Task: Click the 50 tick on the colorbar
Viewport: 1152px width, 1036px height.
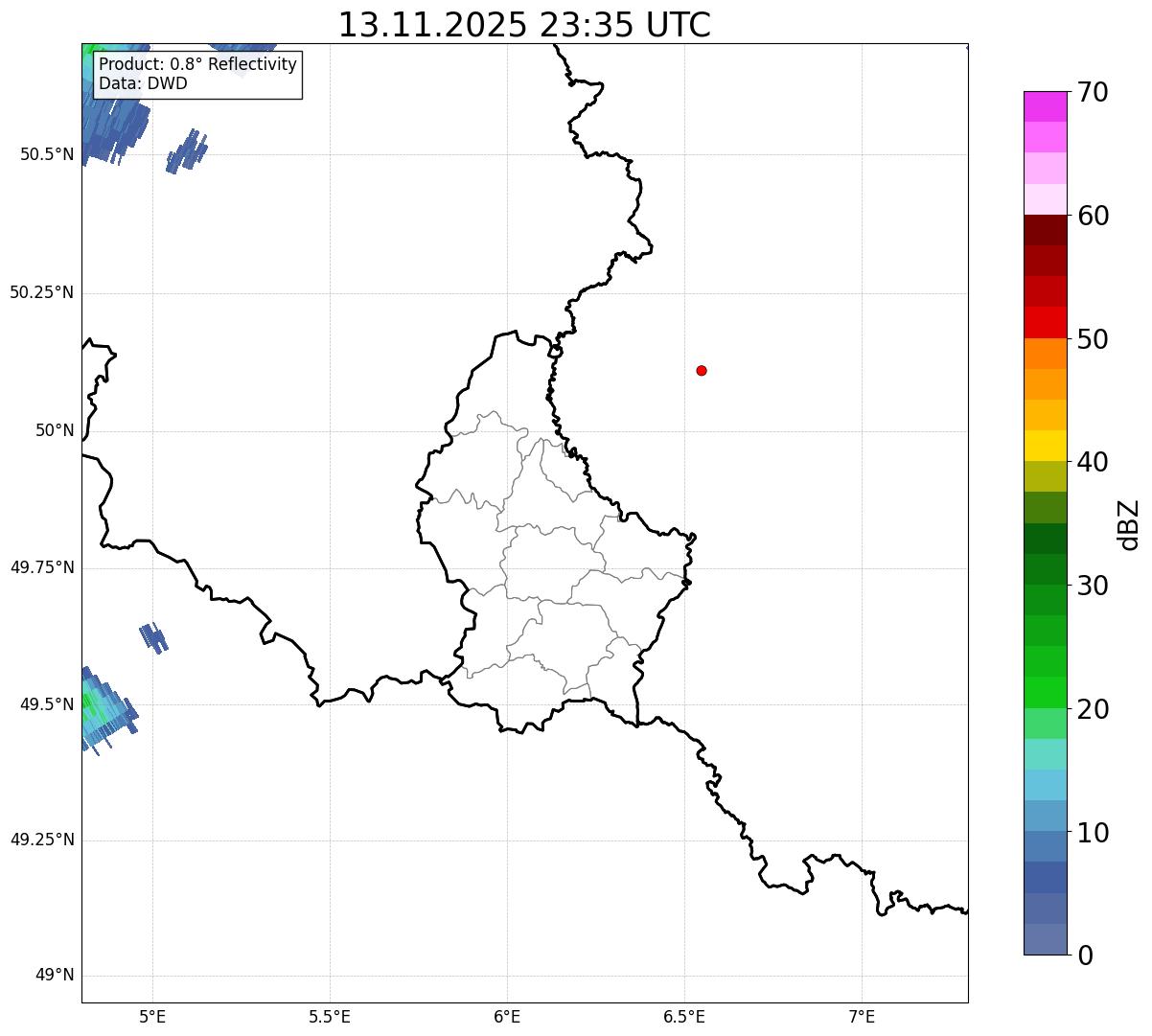Action: pyautogui.click(x=1093, y=339)
